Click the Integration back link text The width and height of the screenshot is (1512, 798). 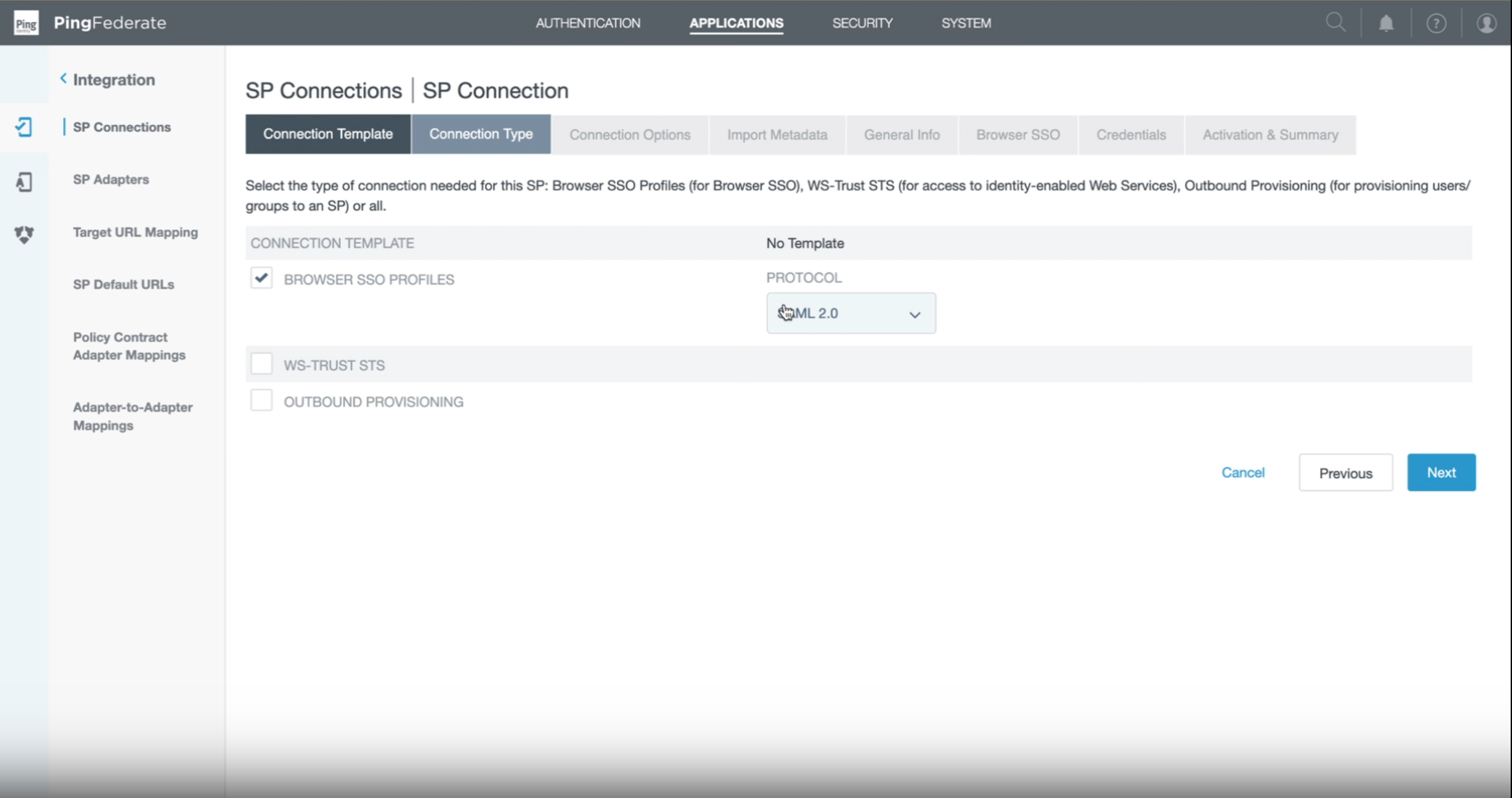tap(114, 80)
